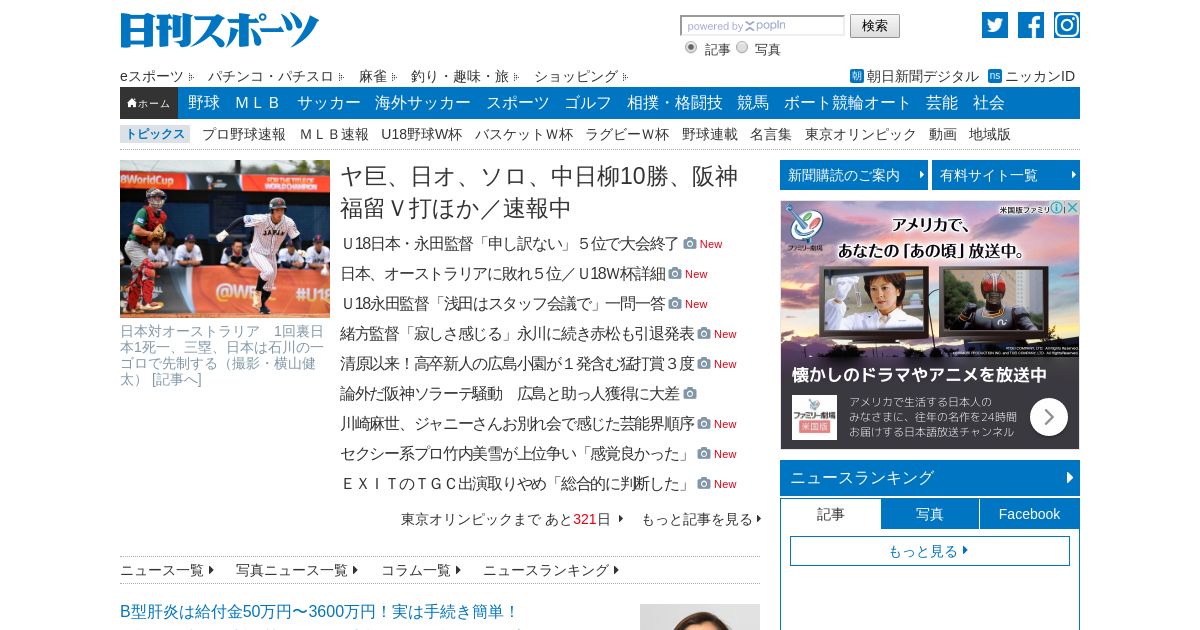The height and width of the screenshot is (630, 1200).
Task: Open コラム一覧 arrow link
Action: point(421,570)
